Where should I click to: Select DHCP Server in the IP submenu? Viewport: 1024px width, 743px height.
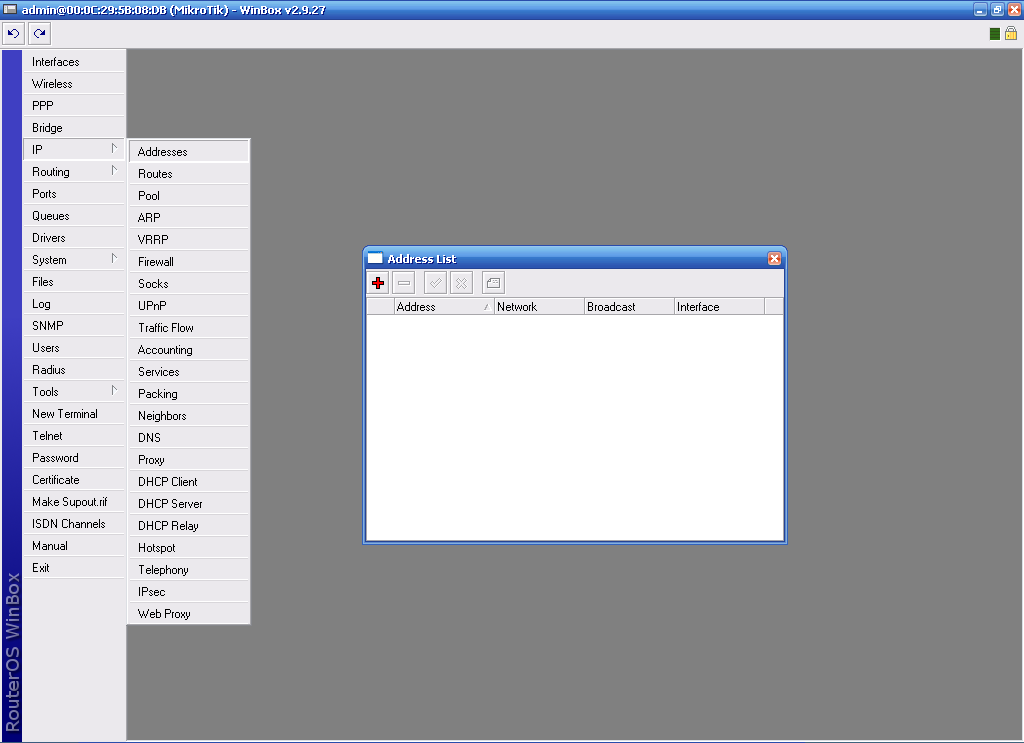189,504
